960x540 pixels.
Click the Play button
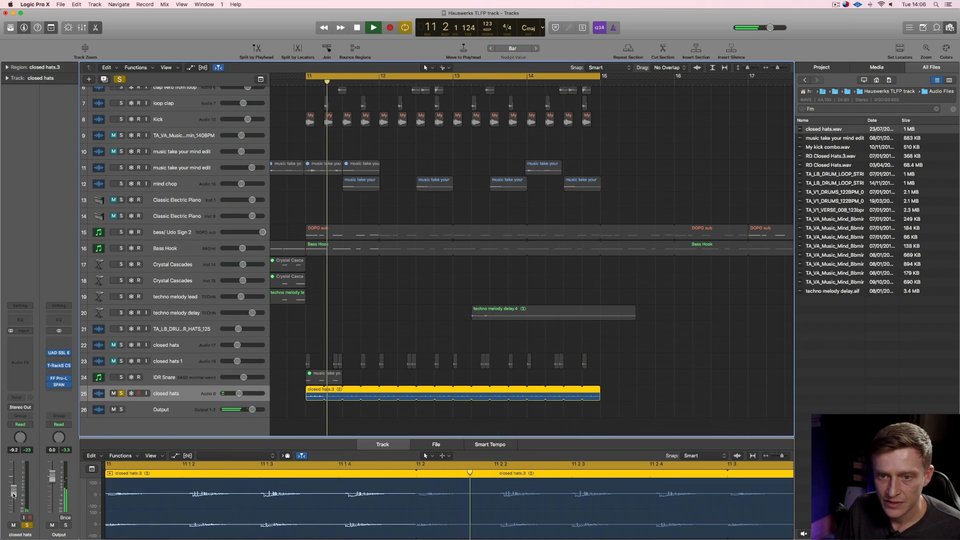pyautogui.click(x=373, y=28)
